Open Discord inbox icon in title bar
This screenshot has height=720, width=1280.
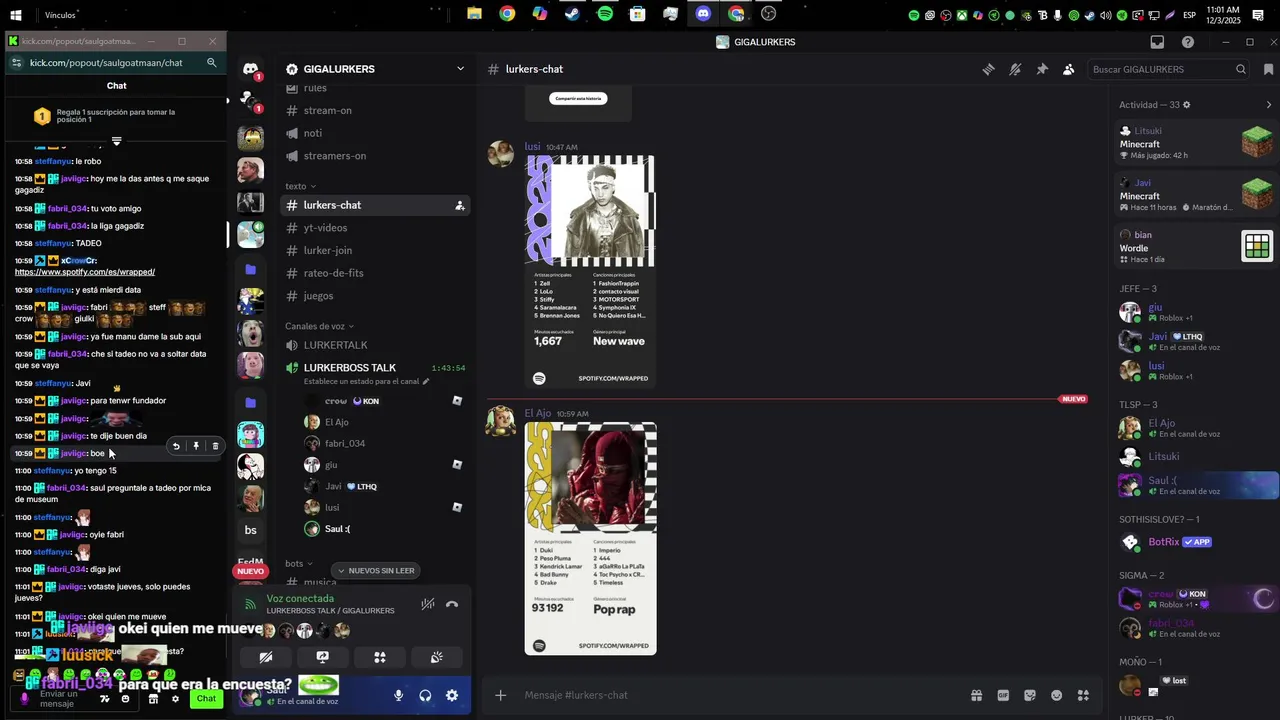coord(1157,42)
